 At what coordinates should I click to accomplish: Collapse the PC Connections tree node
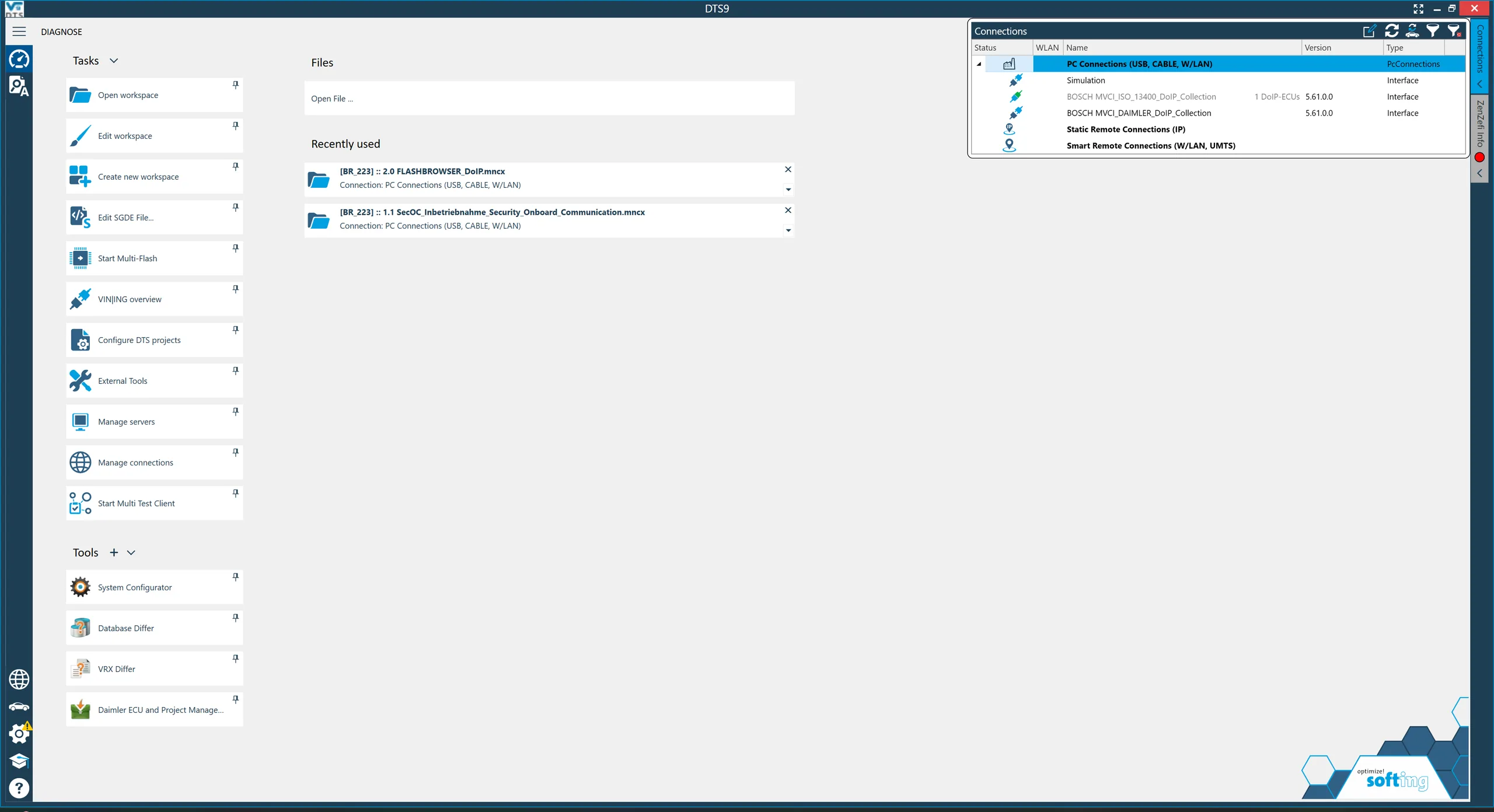click(979, 64)
